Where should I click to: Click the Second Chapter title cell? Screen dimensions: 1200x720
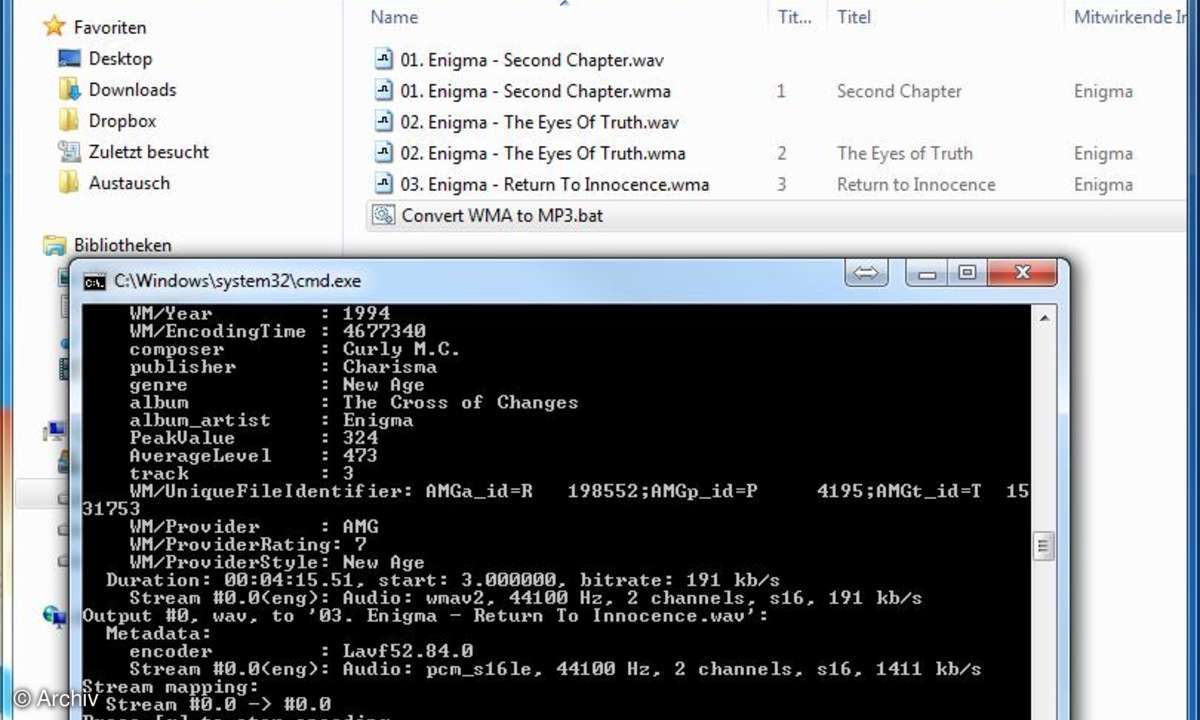click(899, 90)
